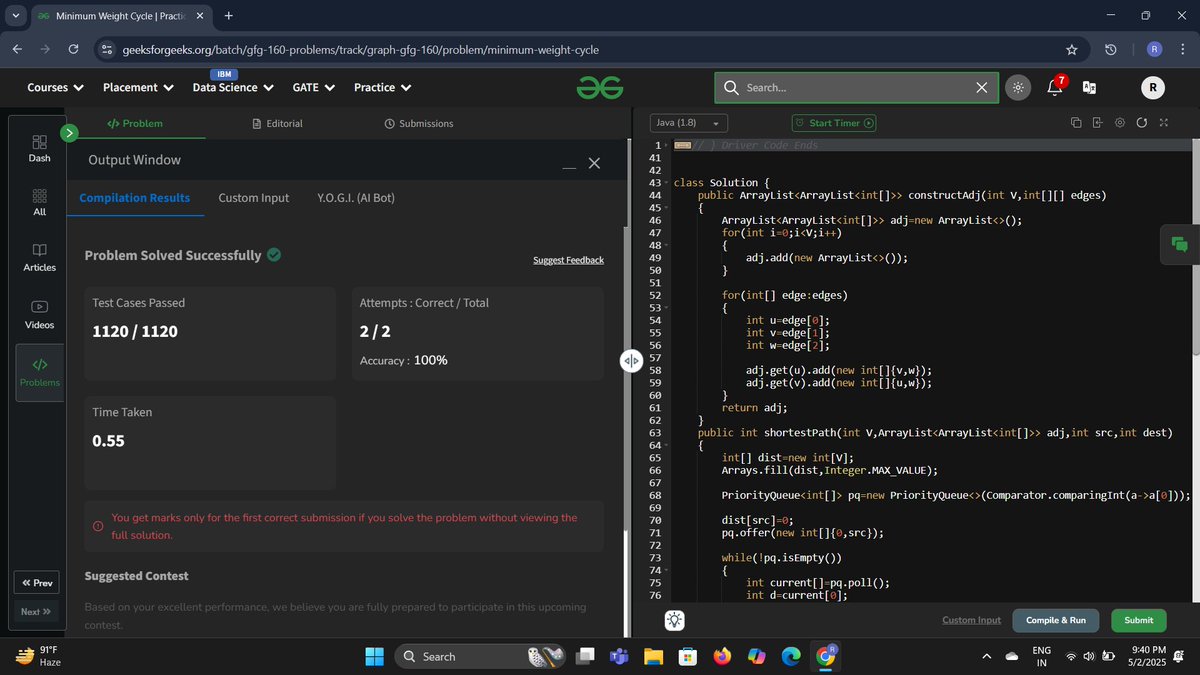Reload the page in Chrome
Image resolution: width=1200 pixels, height=675 pixels.
pyautogui.click(x=73, y=49)
